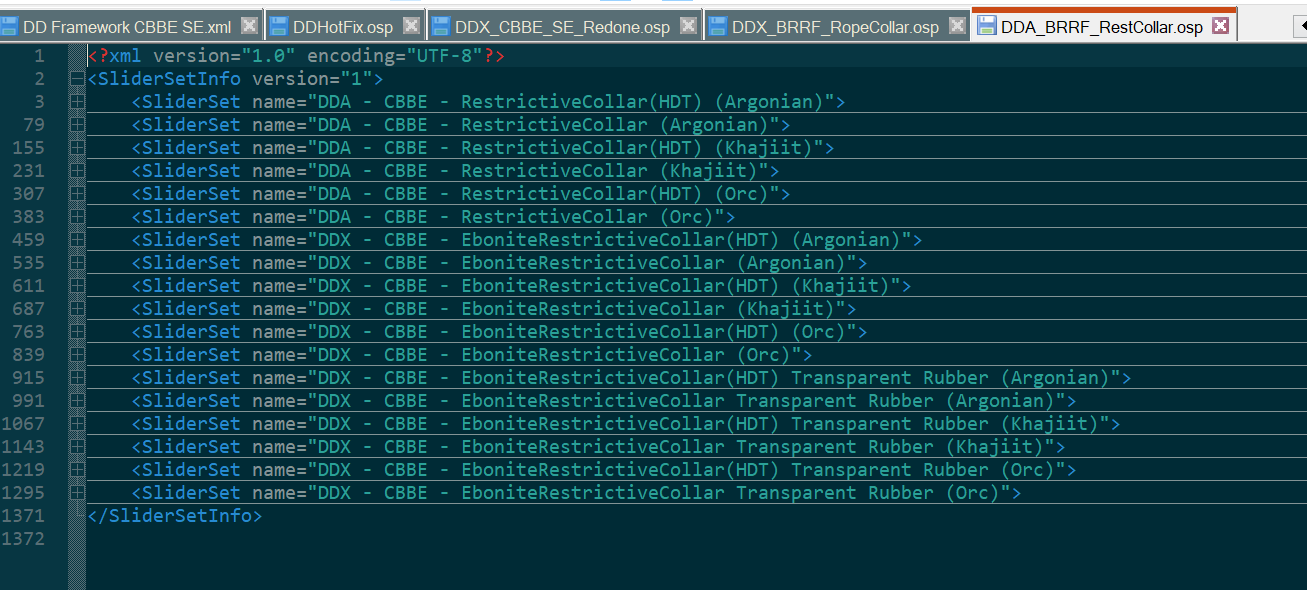Click name text "EboniteRestrictiveCollar Transparent Rubber (Orc)" on line 1295
The image size is (1307, 590).
pos(731,493)
